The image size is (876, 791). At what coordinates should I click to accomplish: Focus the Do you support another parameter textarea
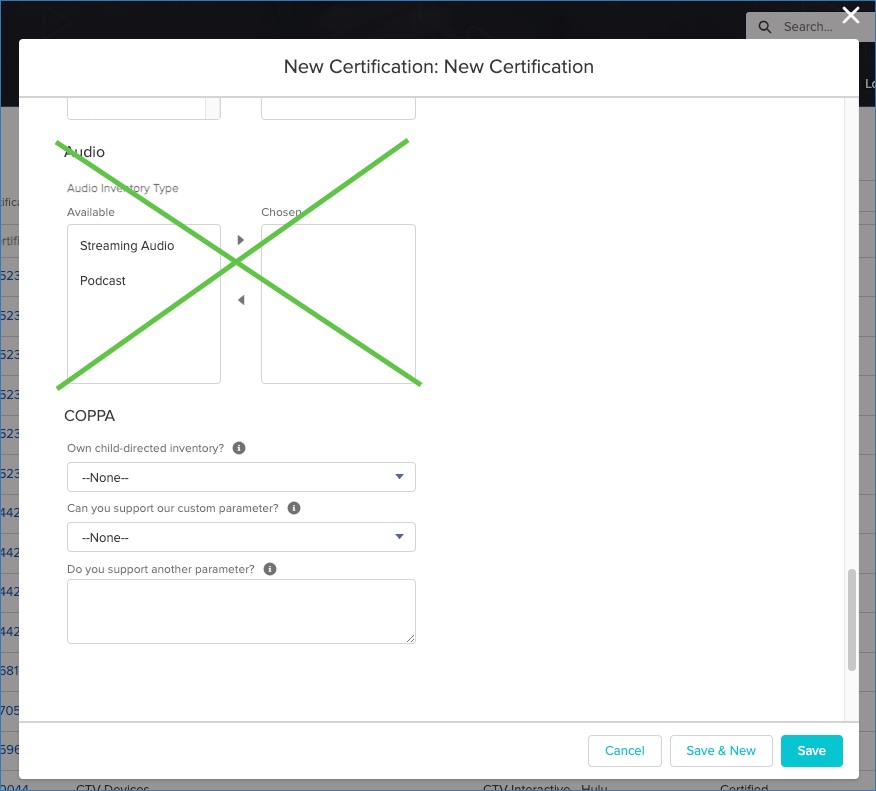[x=241, y=611]
